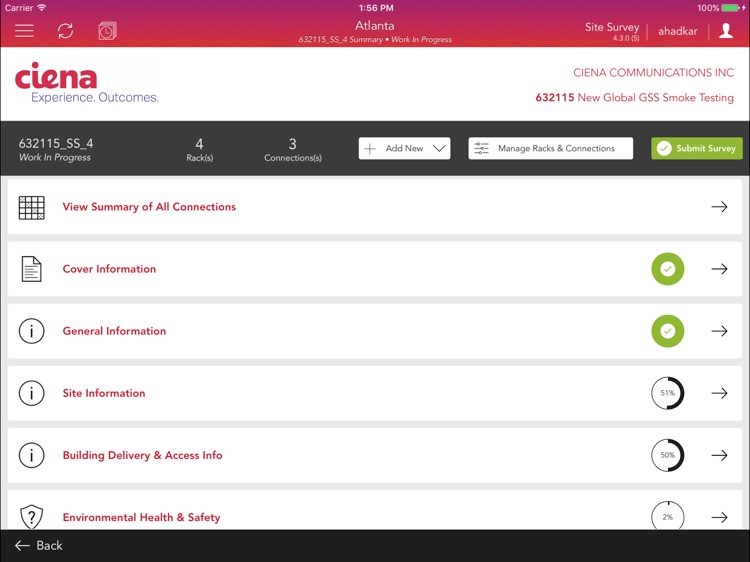Click Site Survey version label
750x562 pixels.
pyautogui.click(x=612, y=31)
